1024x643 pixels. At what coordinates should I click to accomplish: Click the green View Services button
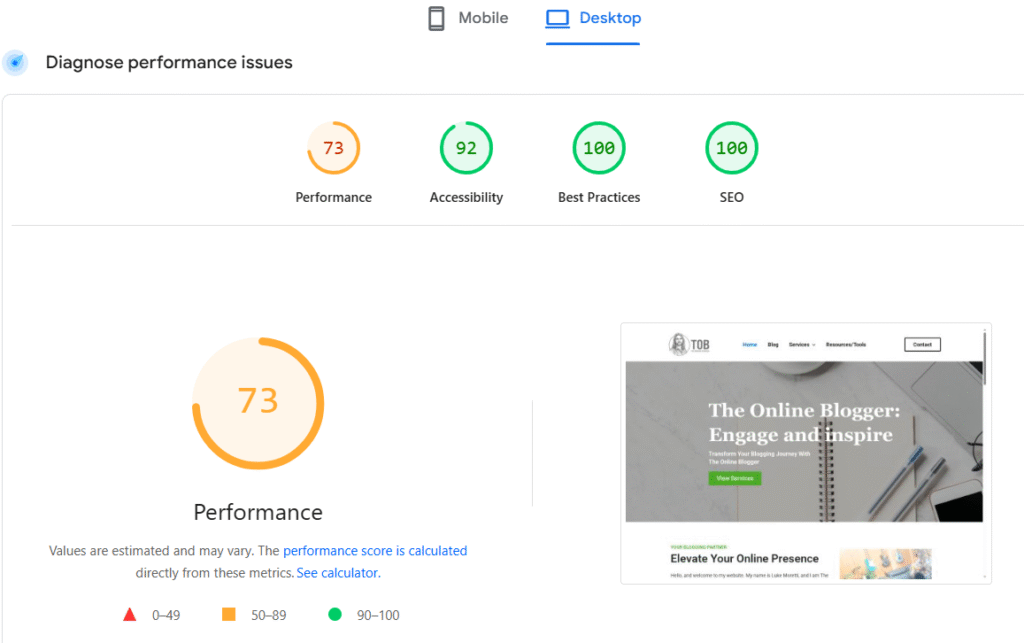[x=737, y=477]
